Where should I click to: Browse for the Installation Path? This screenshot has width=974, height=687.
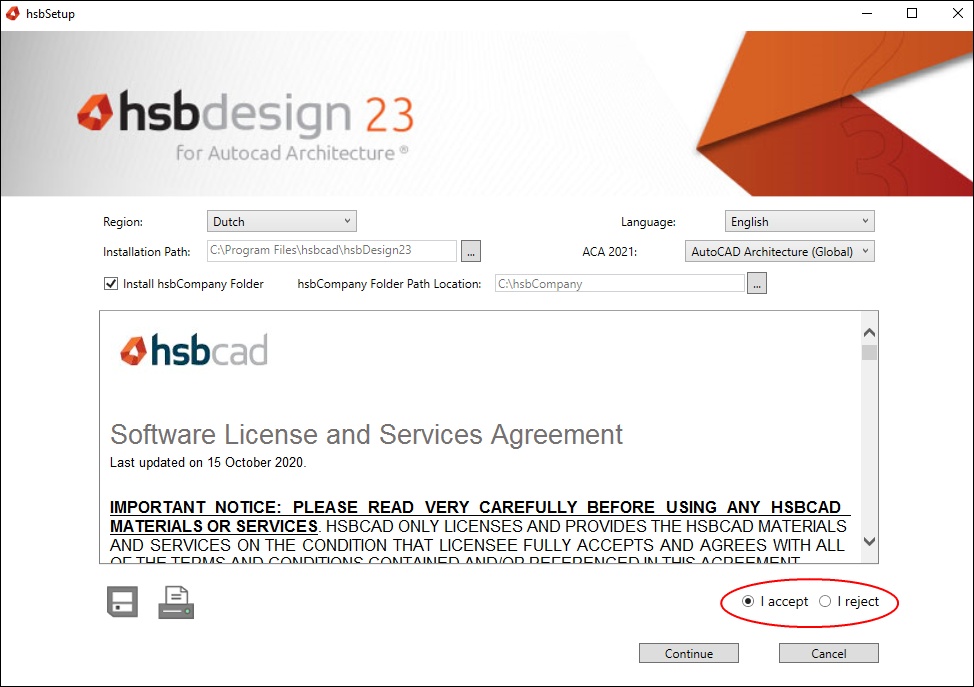(x=471, y=251)
